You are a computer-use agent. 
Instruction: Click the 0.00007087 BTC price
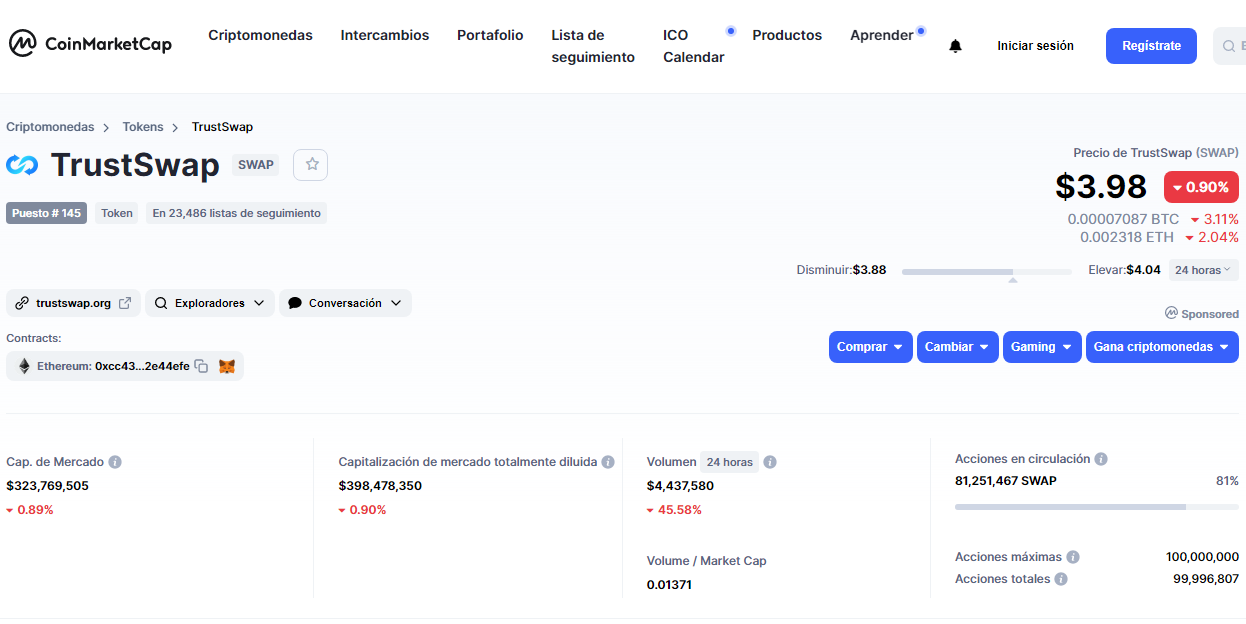1123,219
